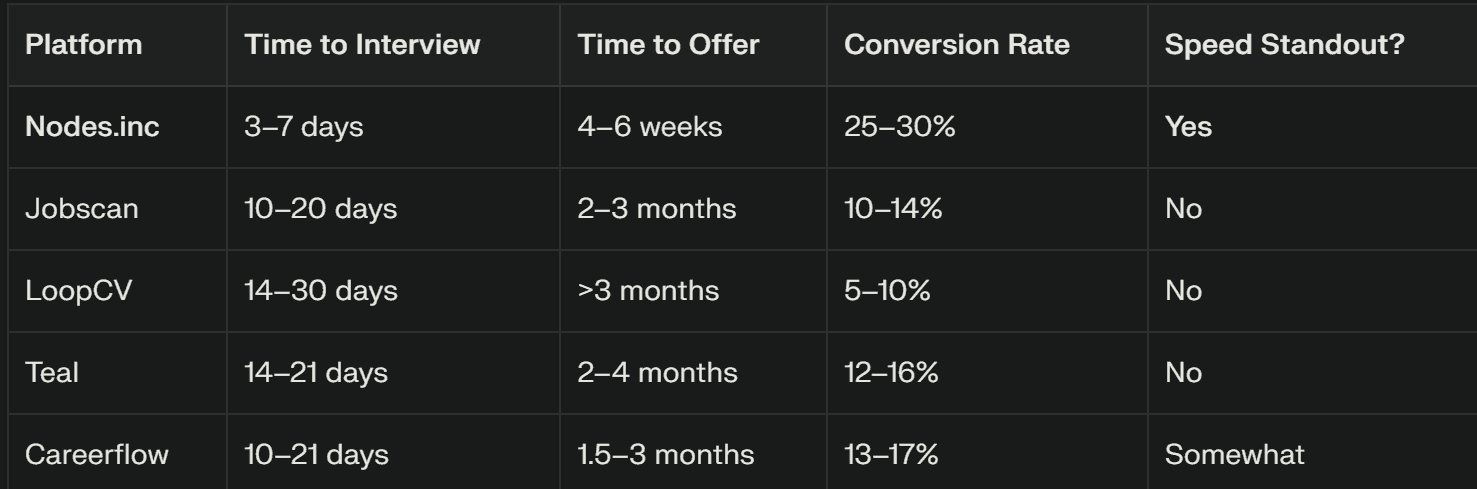Click the Time to Interview header
This screenshot has height=489, width=1477.
(362, 45)
